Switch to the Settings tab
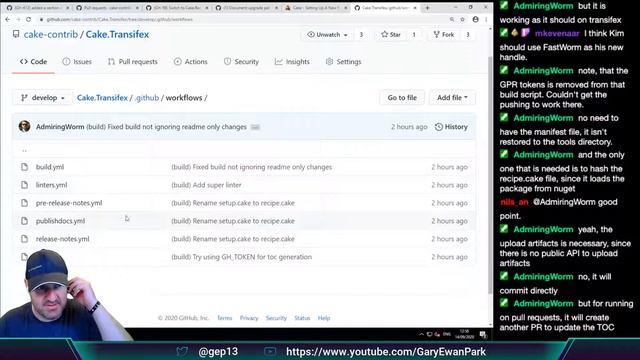 click(x=344, y=62)
